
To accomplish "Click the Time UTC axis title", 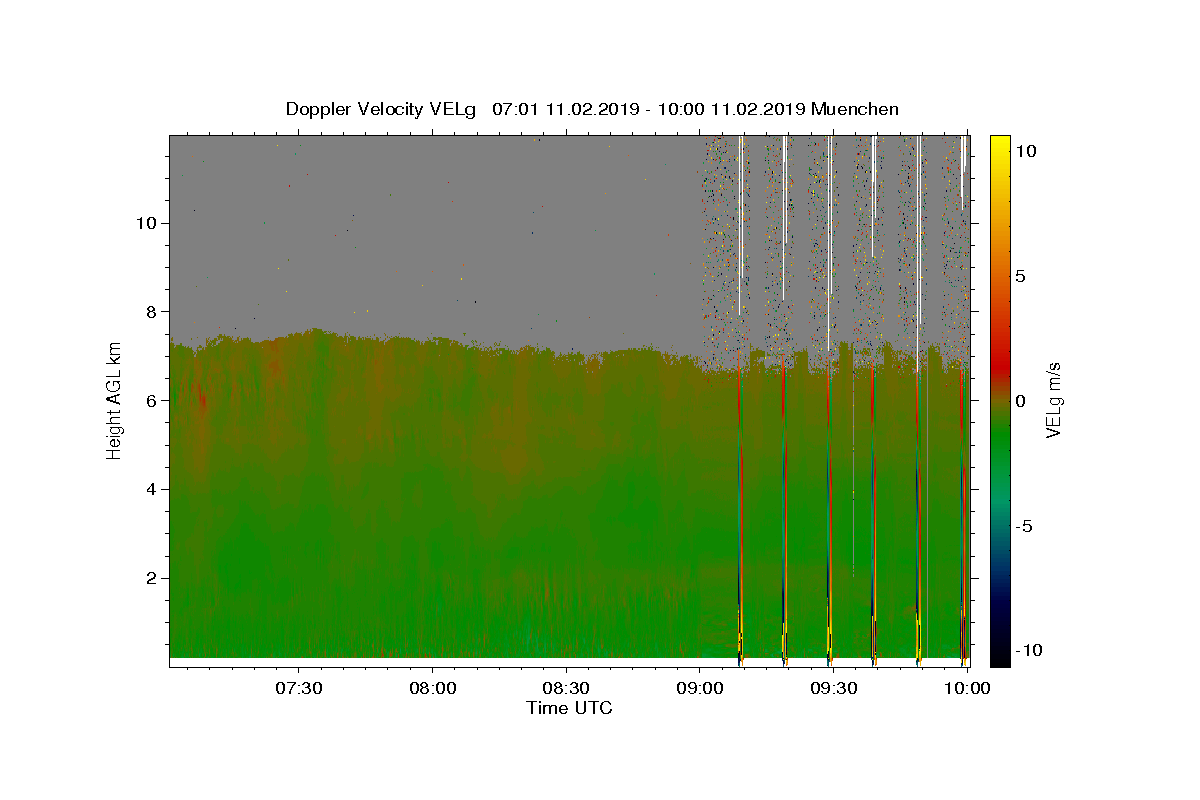I will coord(569,708).
